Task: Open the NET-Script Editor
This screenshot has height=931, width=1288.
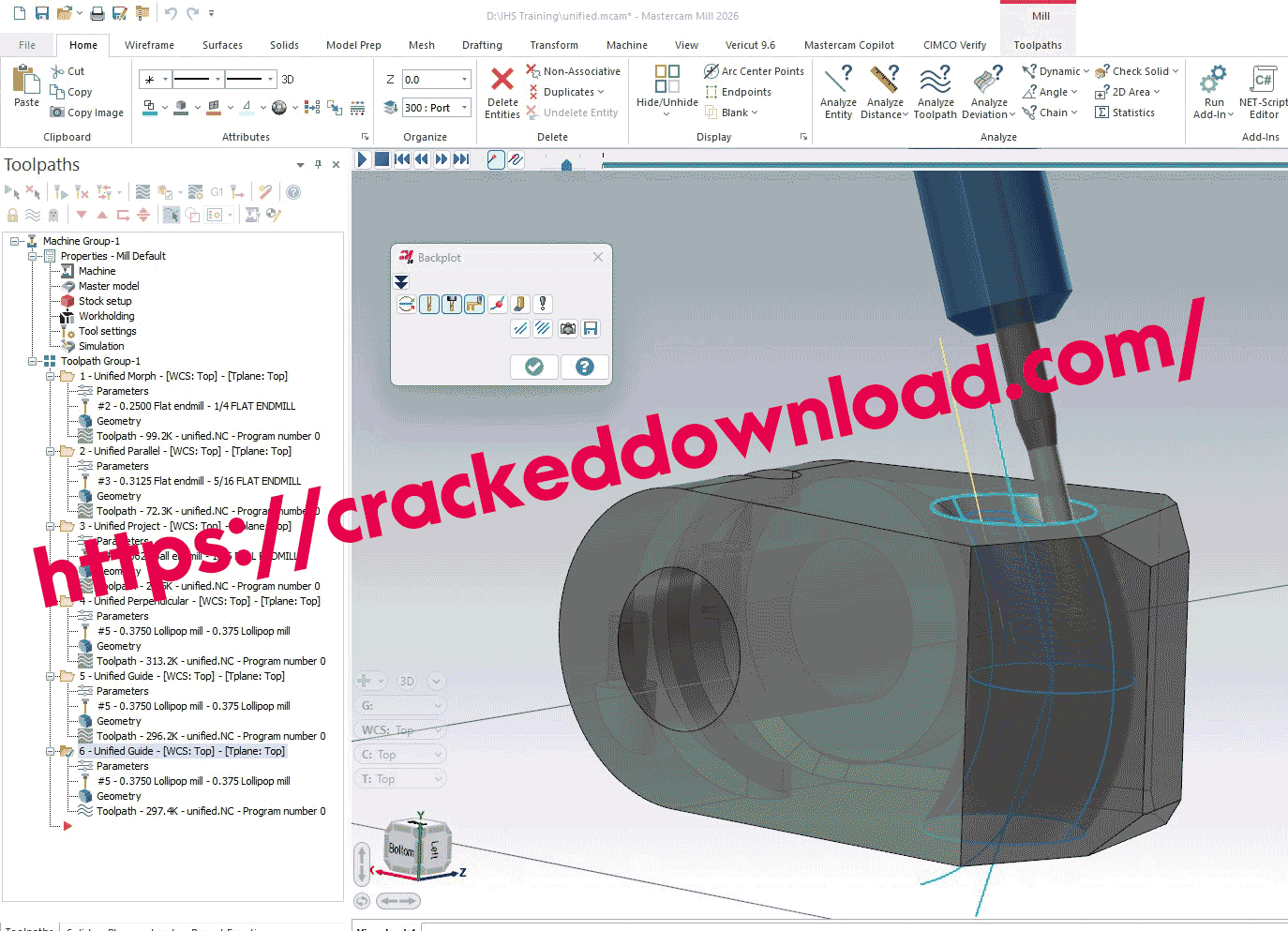Action: 1263,93
